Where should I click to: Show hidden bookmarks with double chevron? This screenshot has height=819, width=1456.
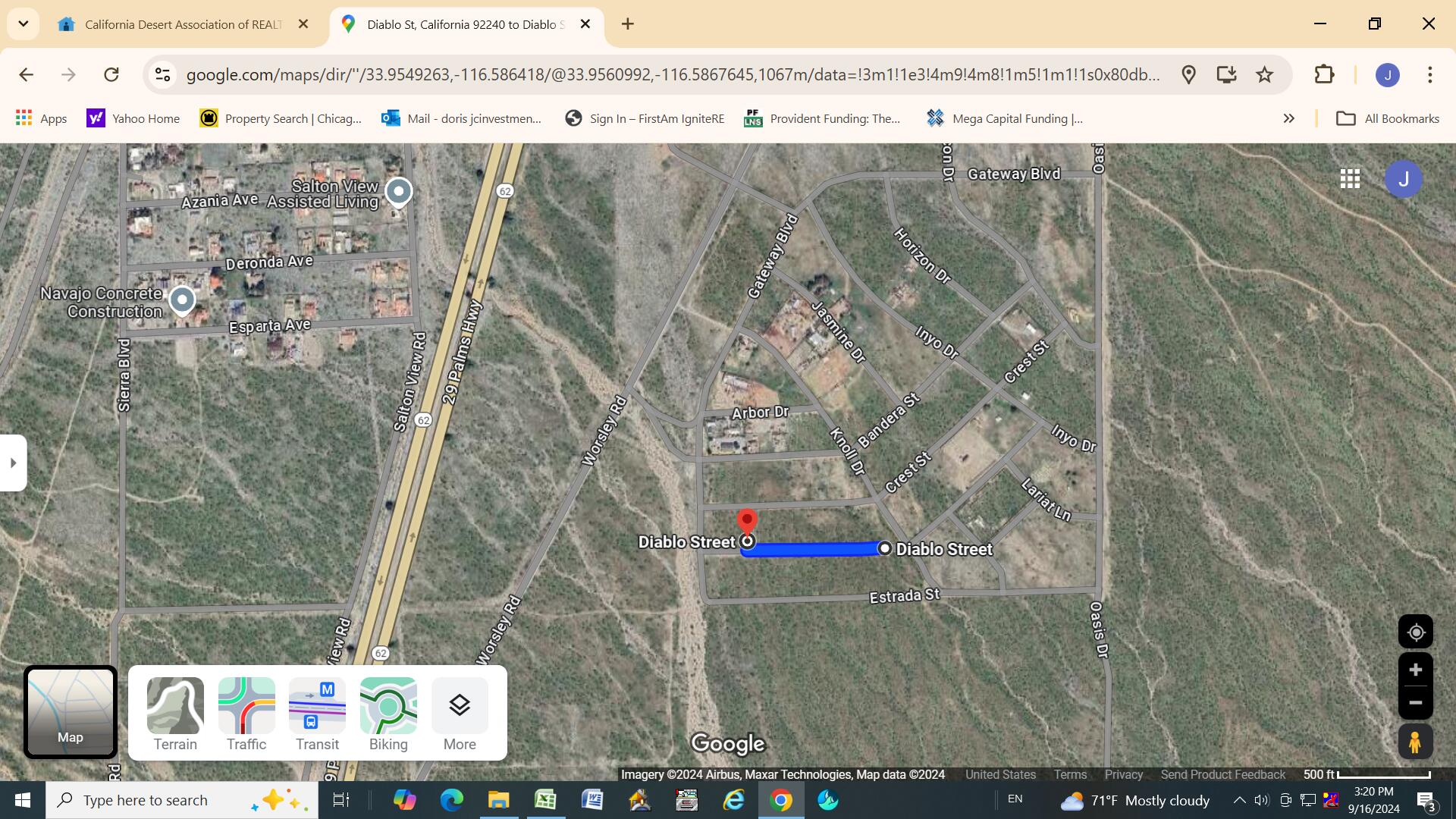1288,118
